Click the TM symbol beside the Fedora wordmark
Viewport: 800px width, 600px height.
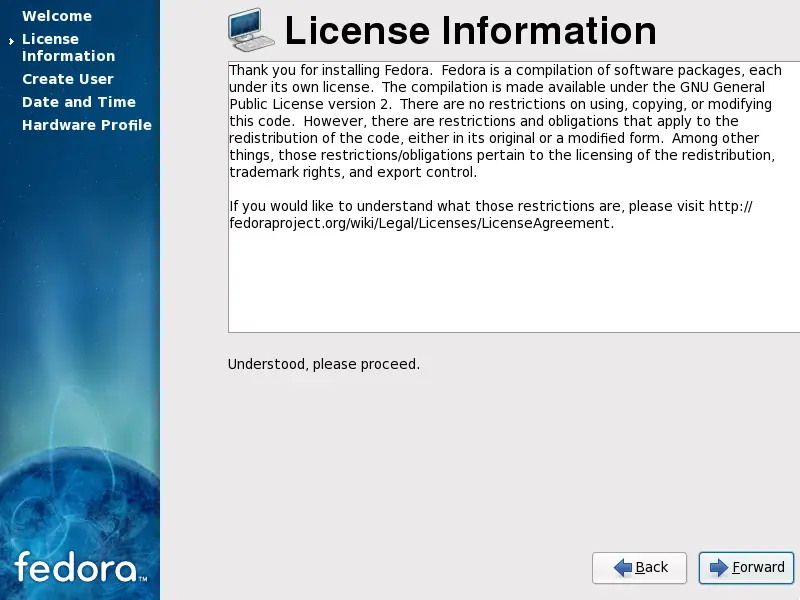tap(144, 578)
